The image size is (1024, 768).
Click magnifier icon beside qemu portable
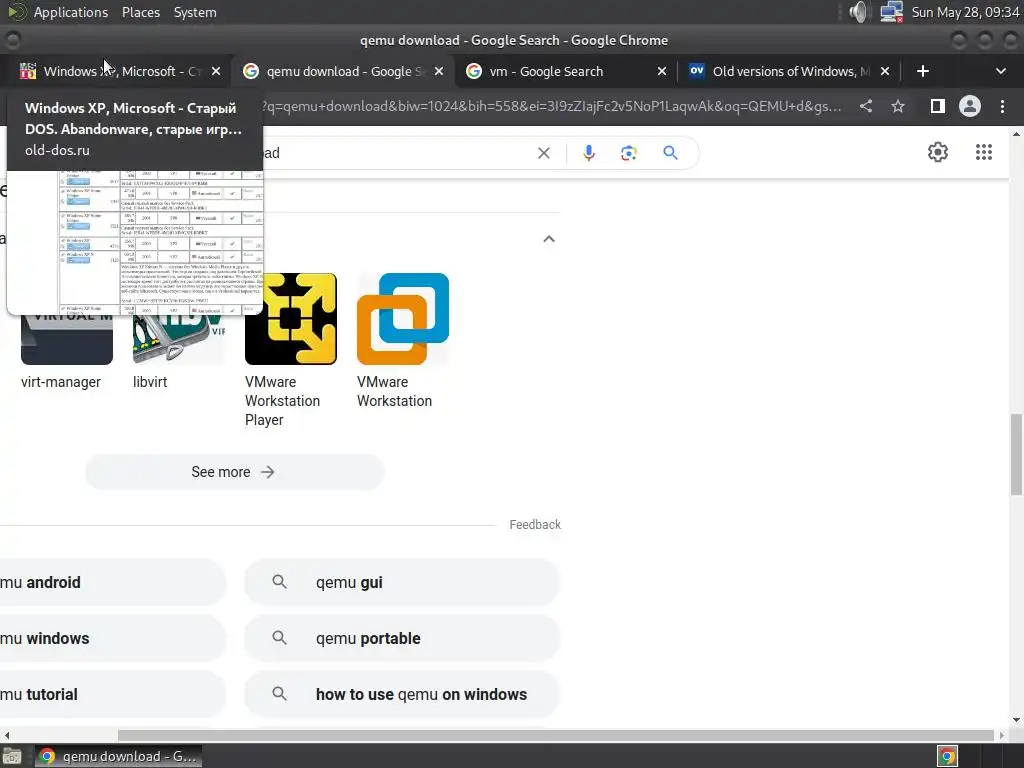tap(280, 637)
